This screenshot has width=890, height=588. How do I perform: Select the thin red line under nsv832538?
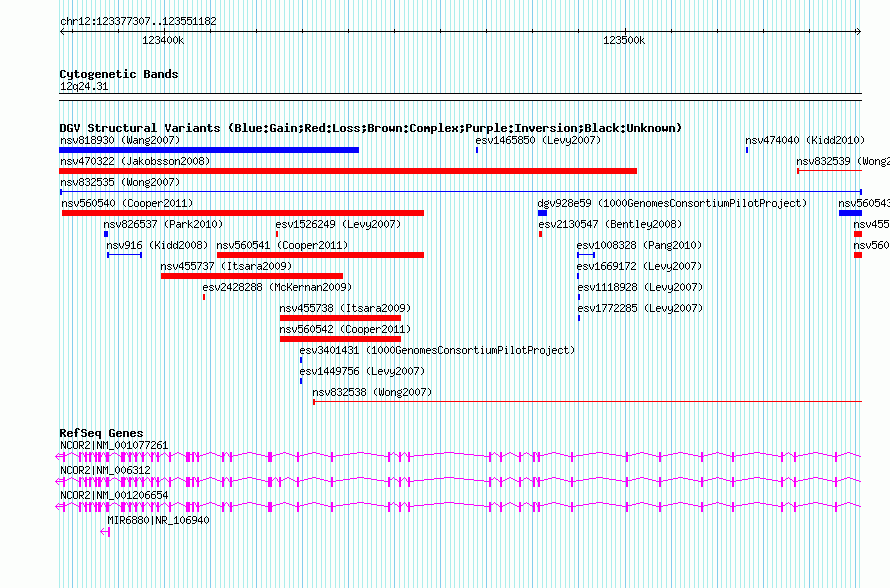[x=587, y=402]
